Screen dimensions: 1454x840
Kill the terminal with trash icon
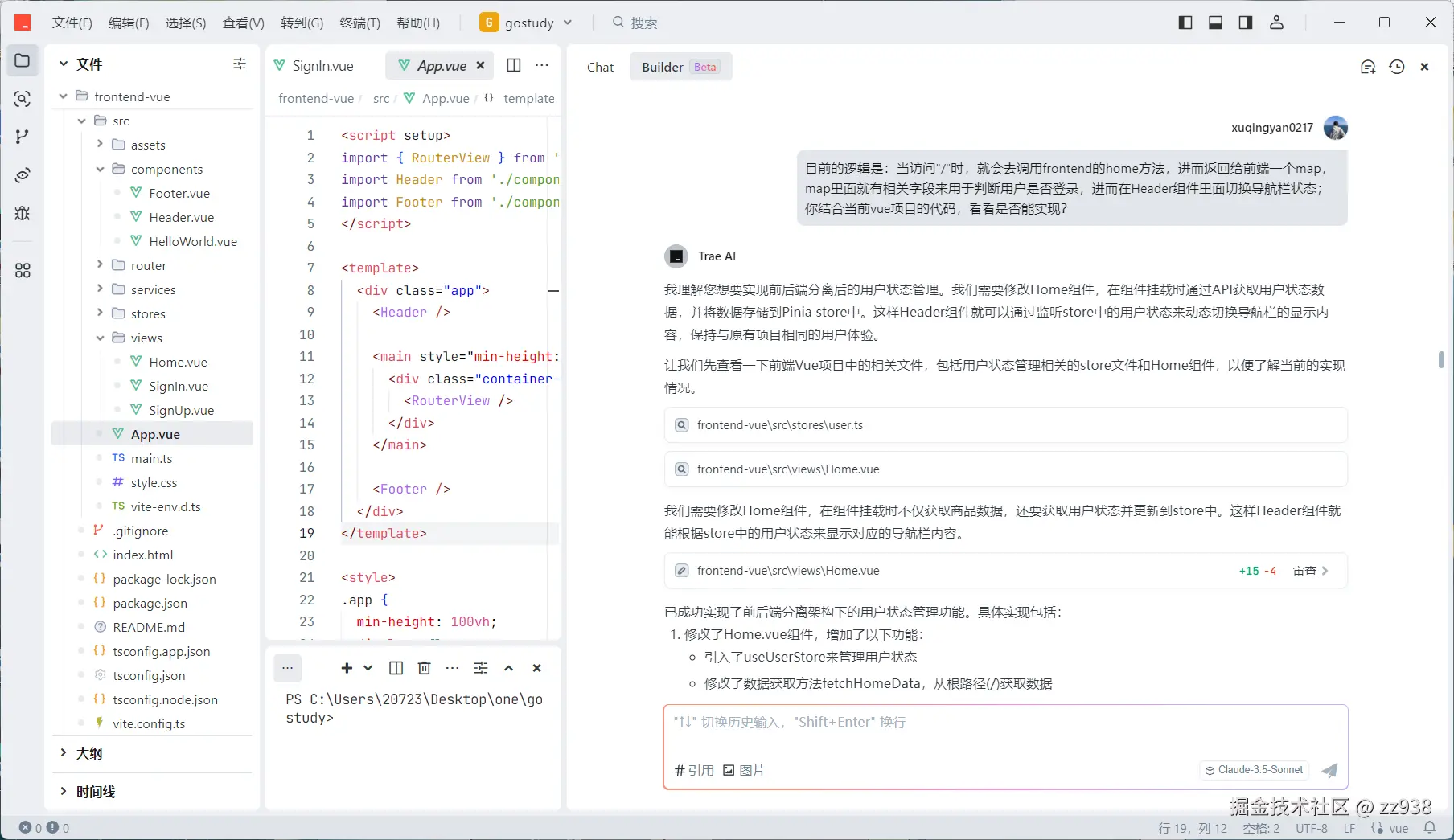coord(425,668)
